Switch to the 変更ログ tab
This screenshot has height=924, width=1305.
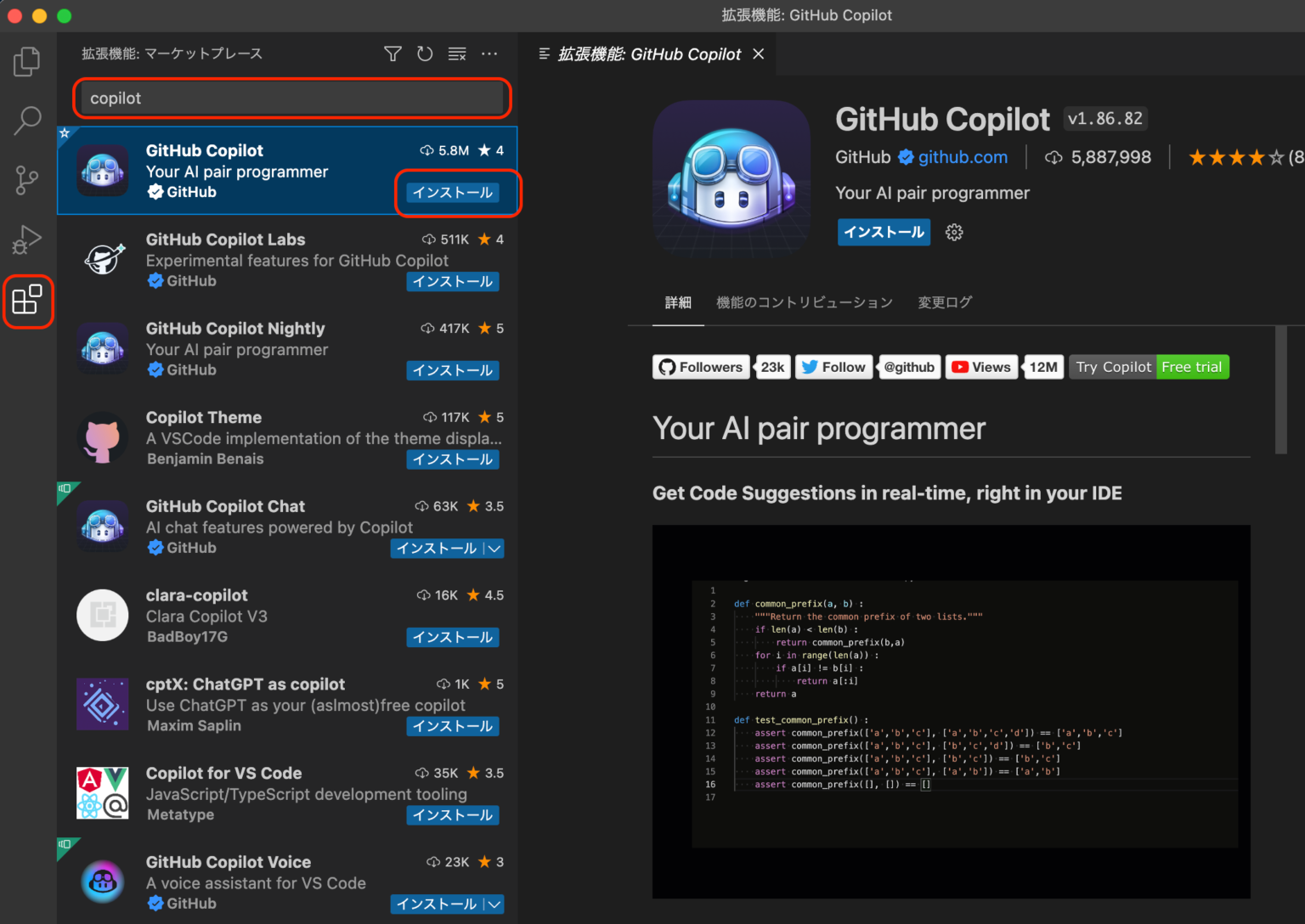point(944,302)
